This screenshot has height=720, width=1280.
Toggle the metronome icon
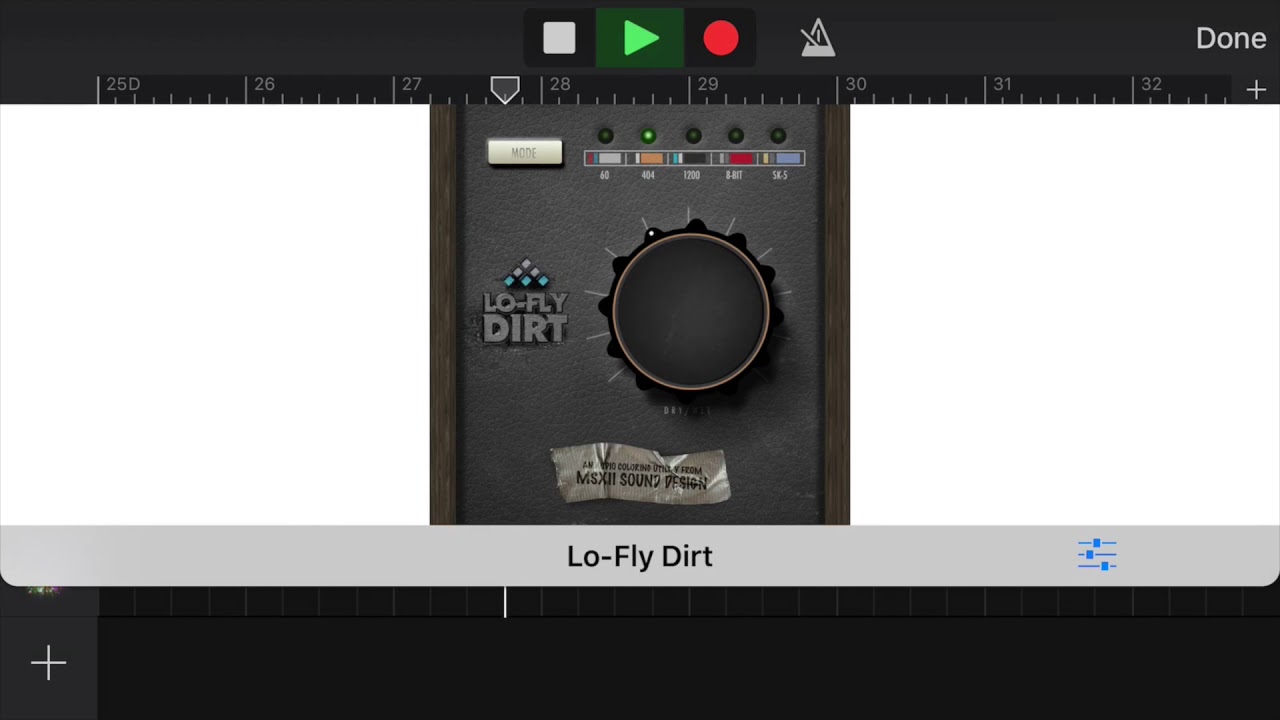(818, 38)
